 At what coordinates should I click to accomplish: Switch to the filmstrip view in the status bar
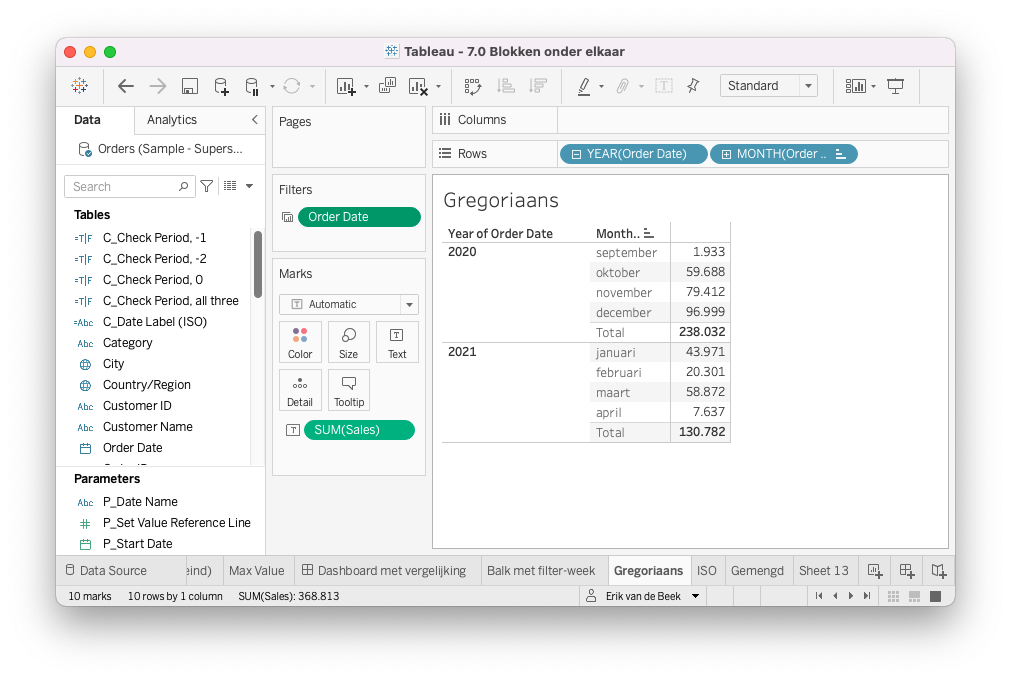tap(915, 596)
